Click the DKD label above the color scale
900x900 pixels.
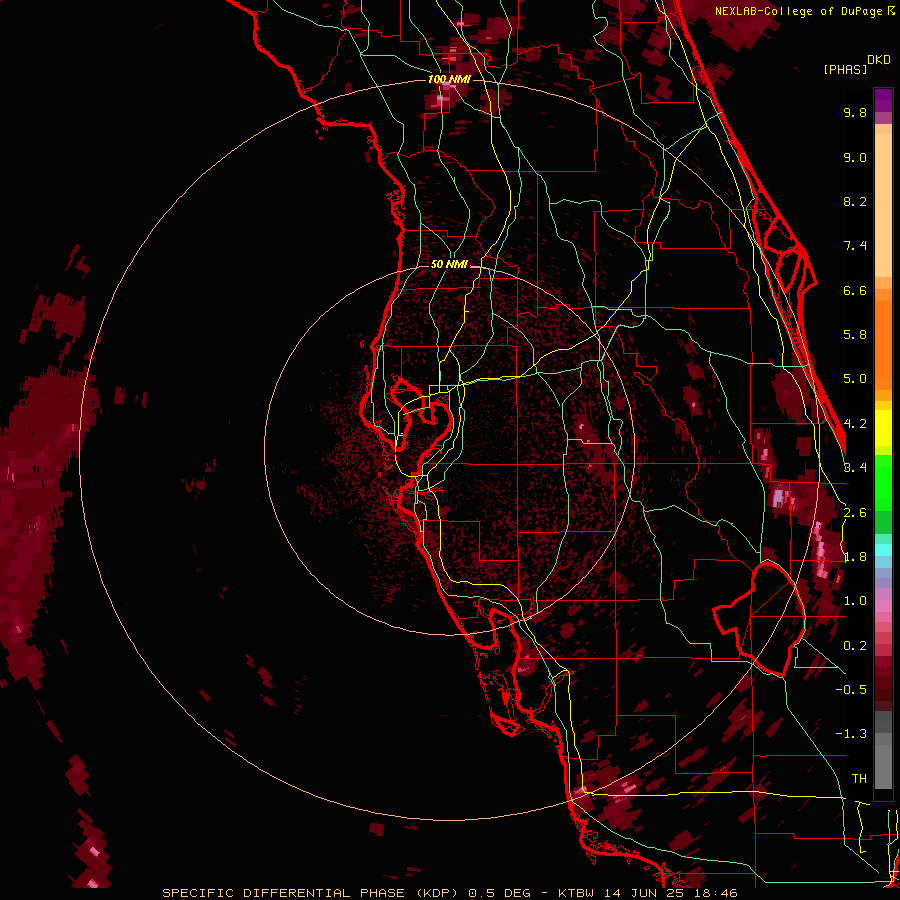click(879, 60)
